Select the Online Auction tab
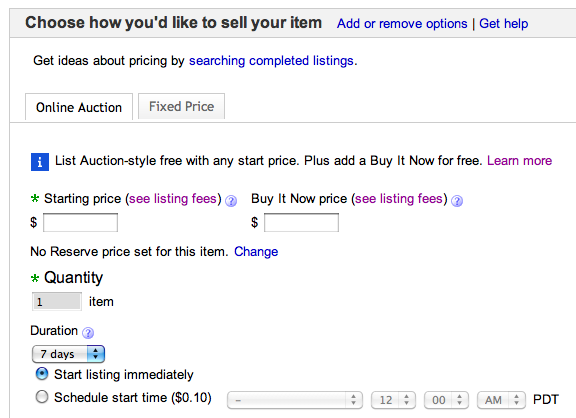Image resolution: width=576 pixels, height=418 pixels. (x=79, y=107)
